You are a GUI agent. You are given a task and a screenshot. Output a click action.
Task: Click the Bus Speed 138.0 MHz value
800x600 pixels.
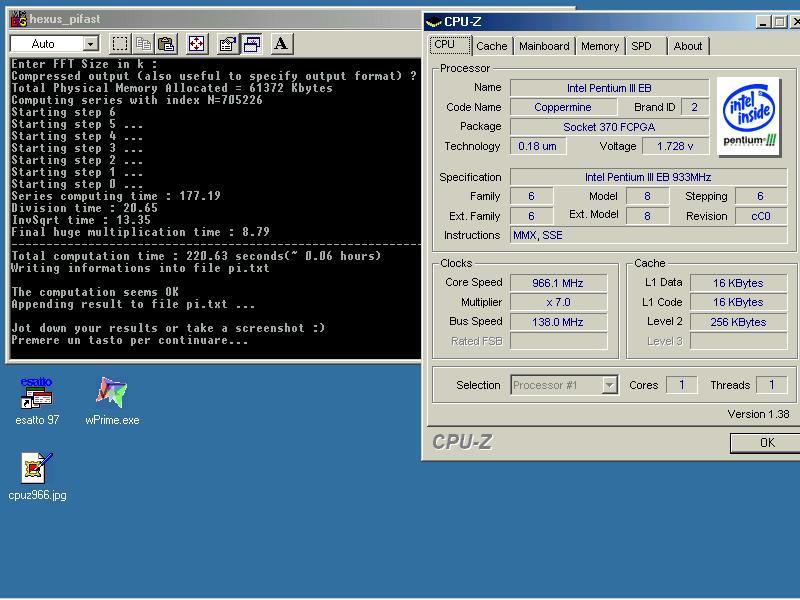(558, 322)
